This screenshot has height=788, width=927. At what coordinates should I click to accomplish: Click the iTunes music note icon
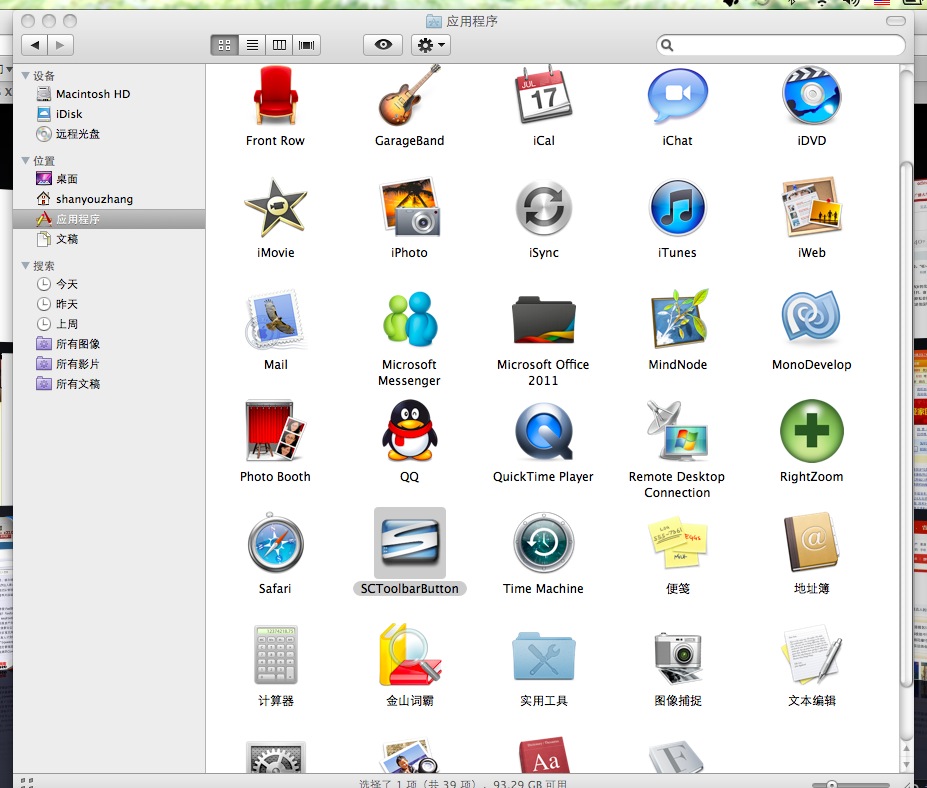tap(678, 208)
